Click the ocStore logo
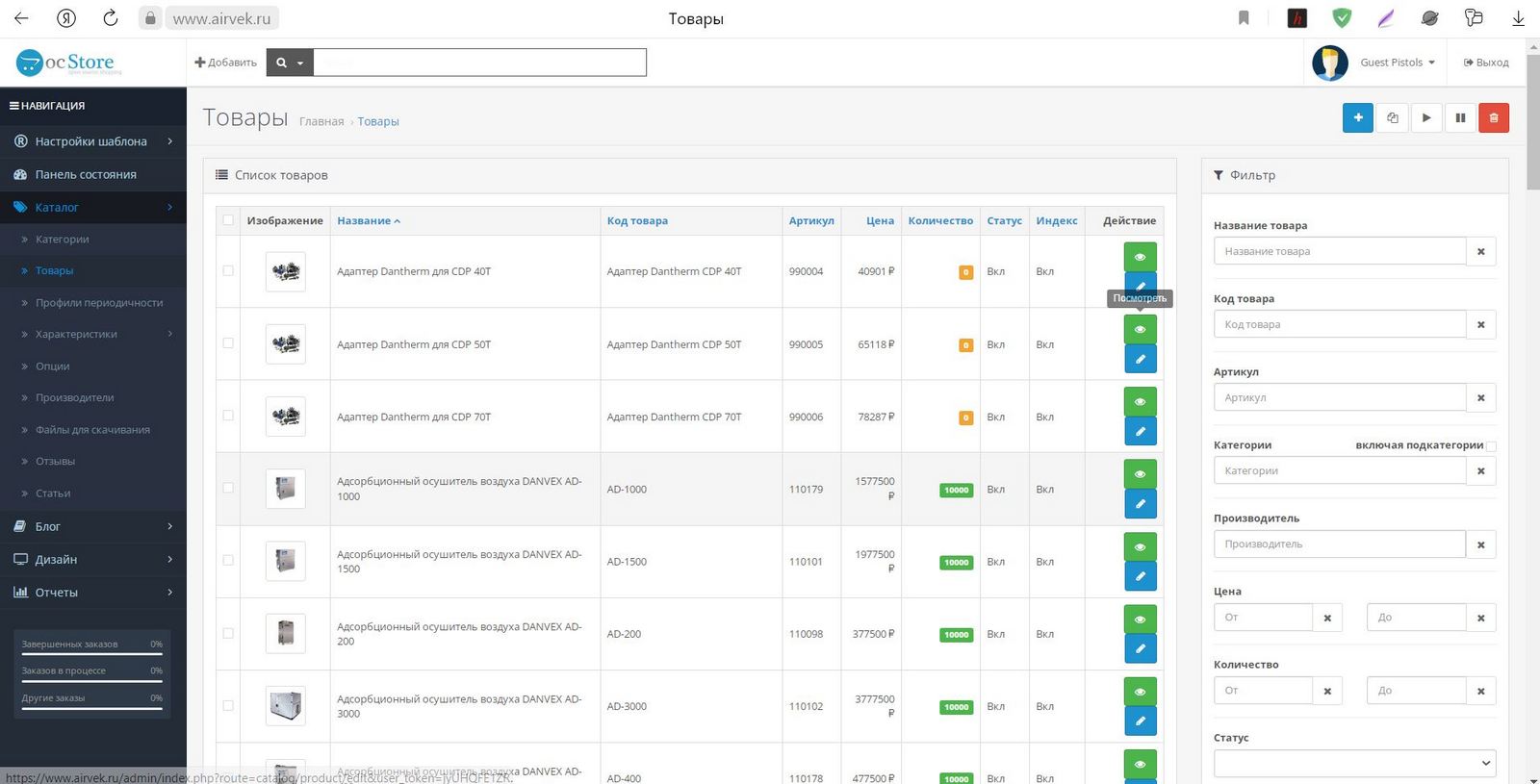The width and height of the screenshot is (1540, 784). tap(69, 63)
